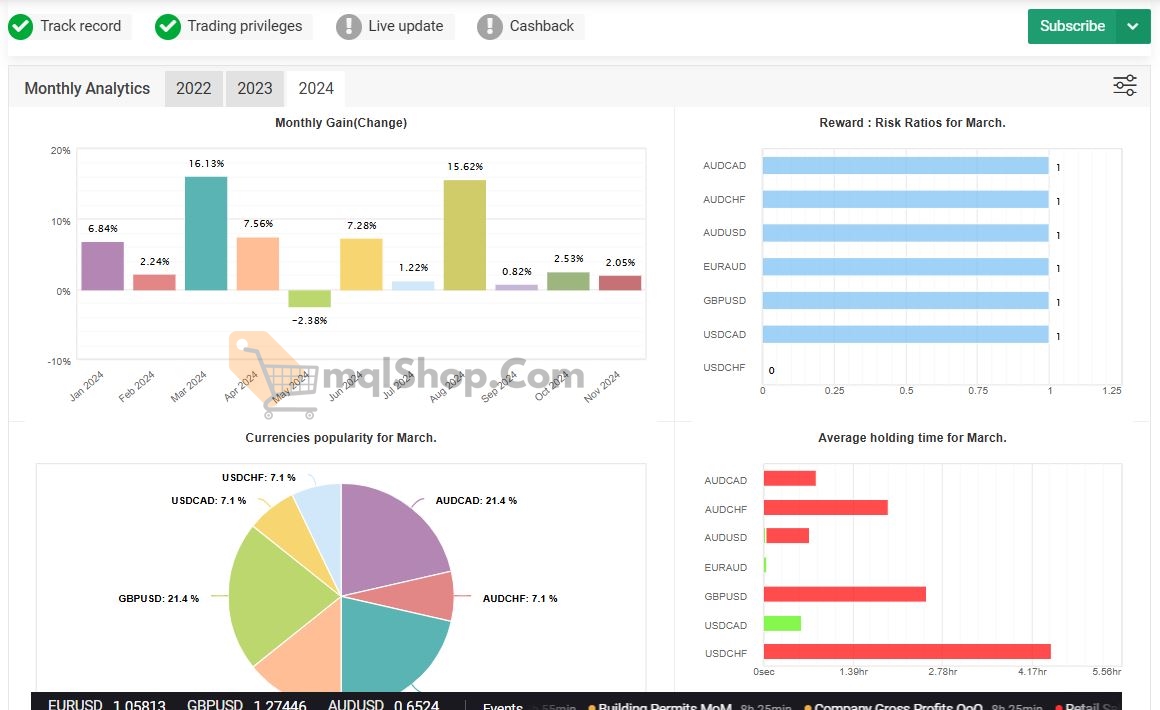The height and width of the screenshot is (710, 1160).
Task: Open the chart settings sliders icon
Action: (x=1125, y=86)
